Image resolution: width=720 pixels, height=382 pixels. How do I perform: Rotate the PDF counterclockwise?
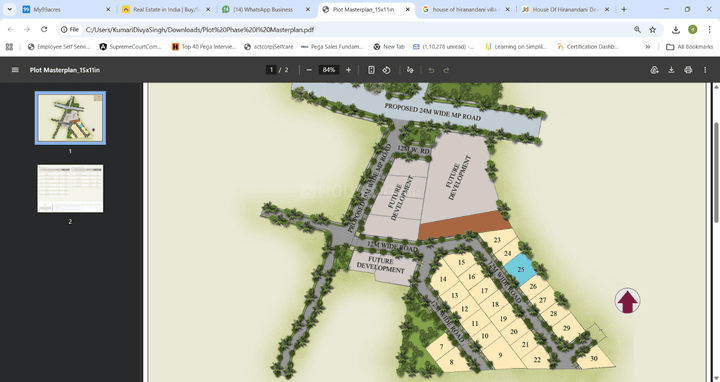387,70
